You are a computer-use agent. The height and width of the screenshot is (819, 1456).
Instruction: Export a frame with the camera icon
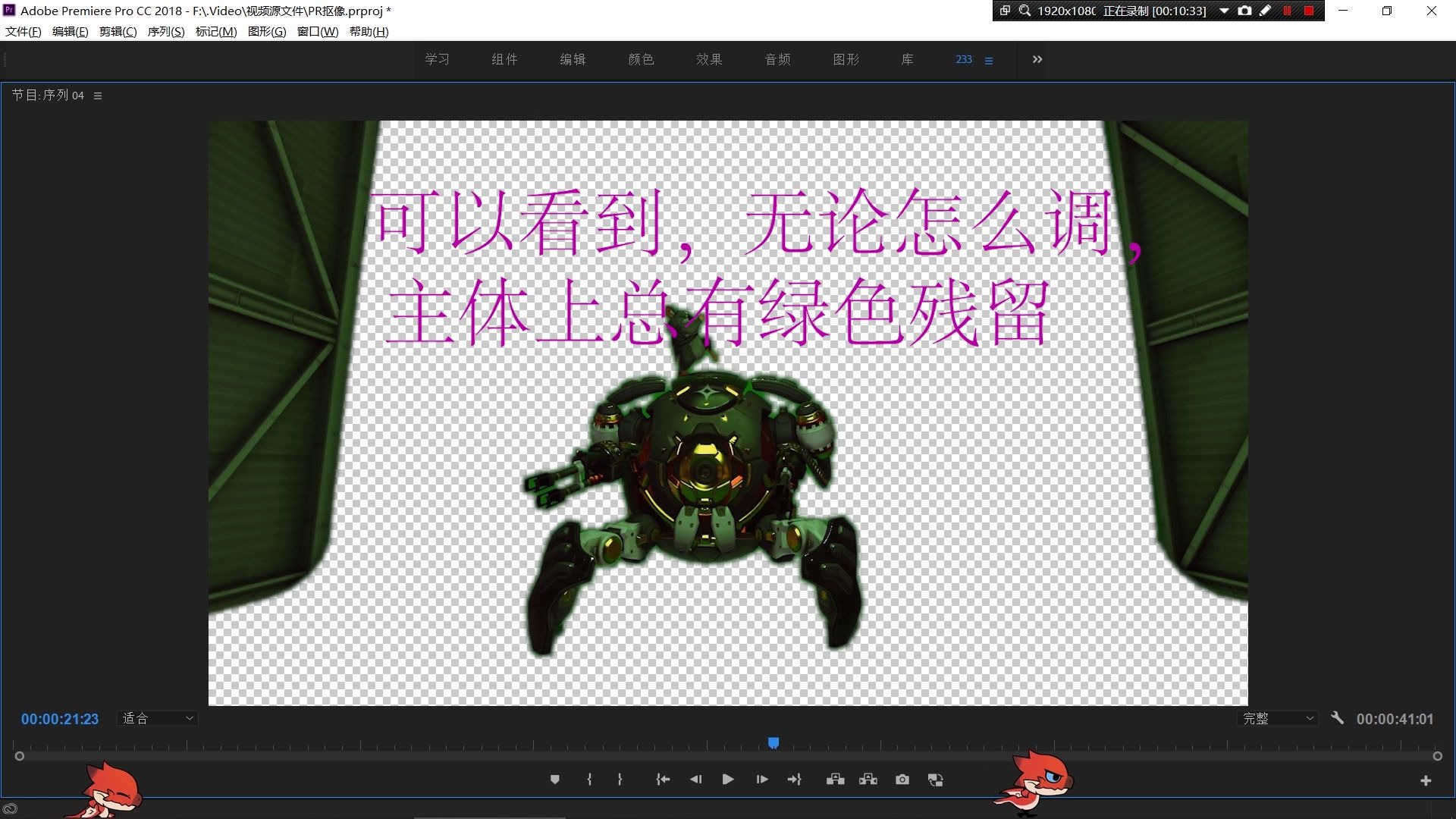902,780
